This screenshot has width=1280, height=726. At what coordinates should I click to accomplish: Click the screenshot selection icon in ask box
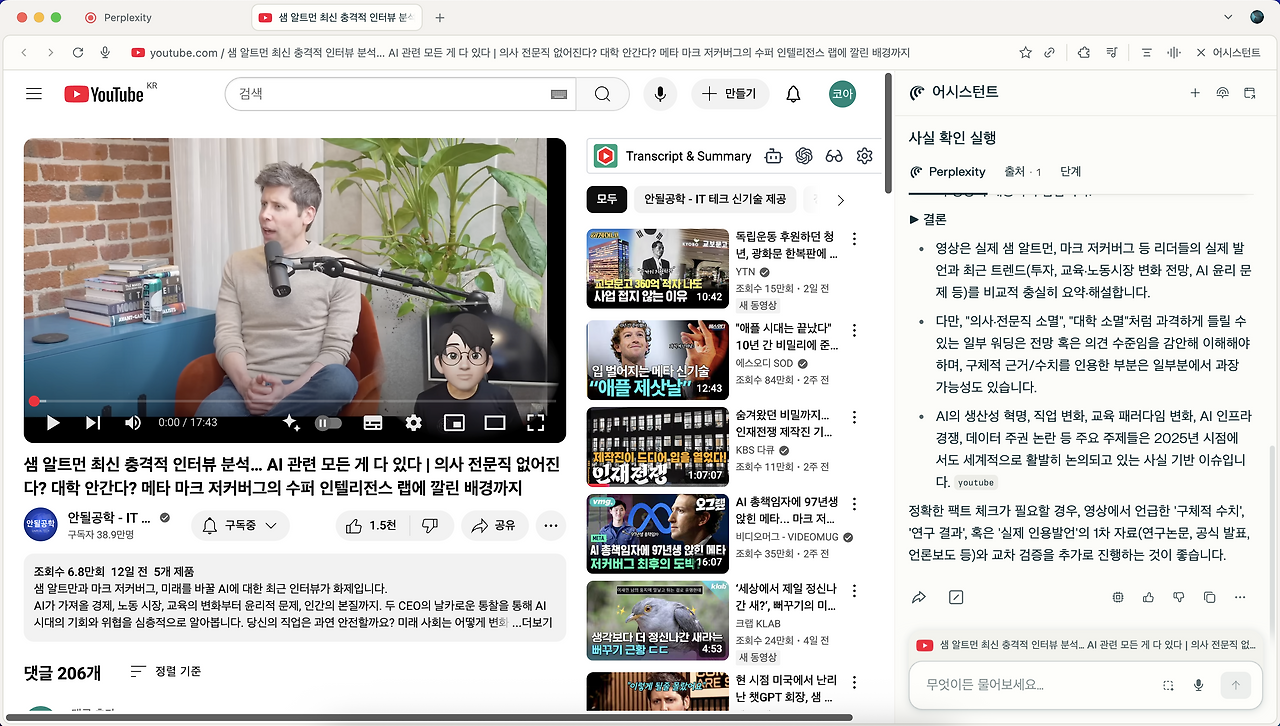[1168, 685]
